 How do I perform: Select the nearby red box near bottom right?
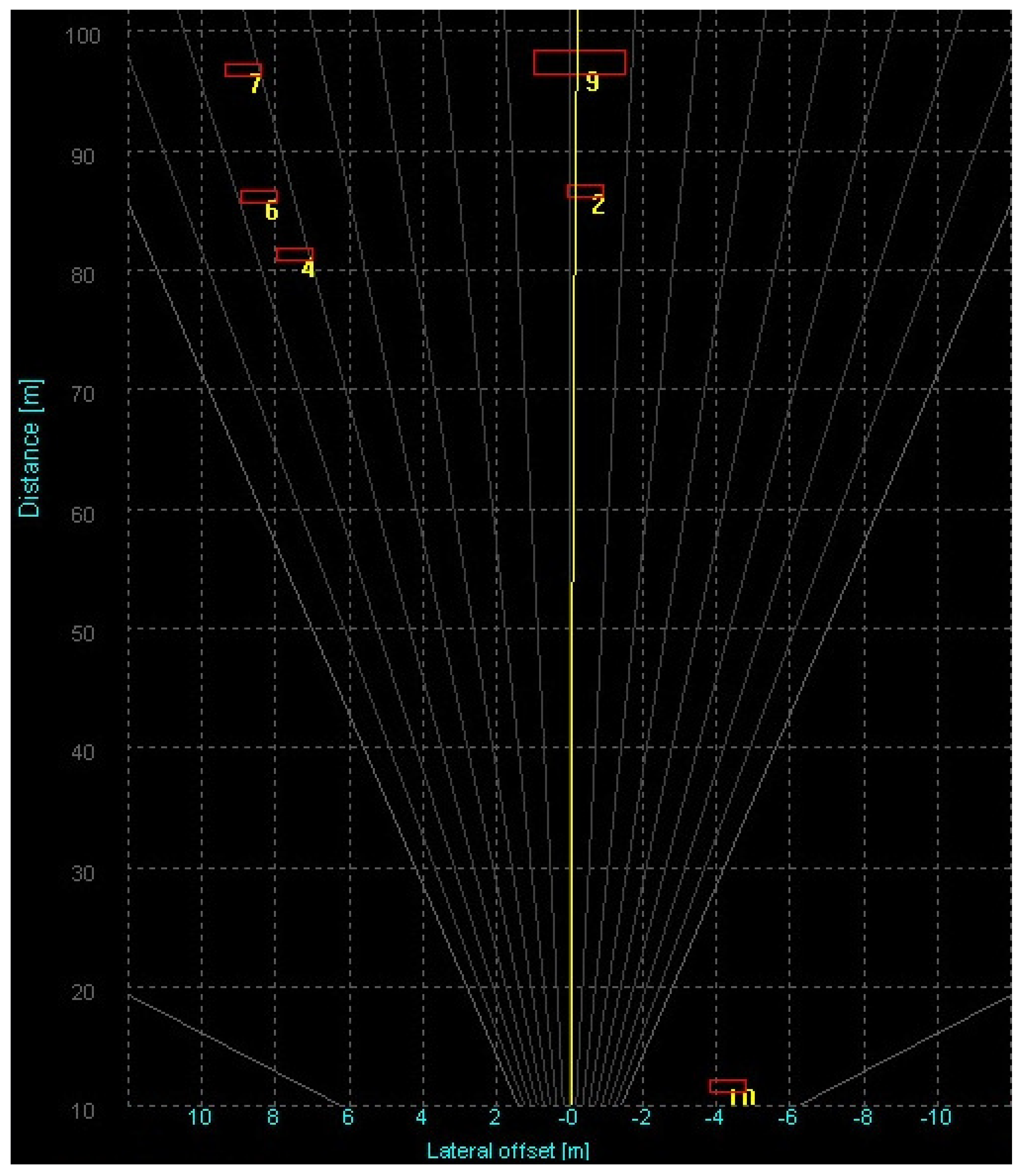point(728,1086)
